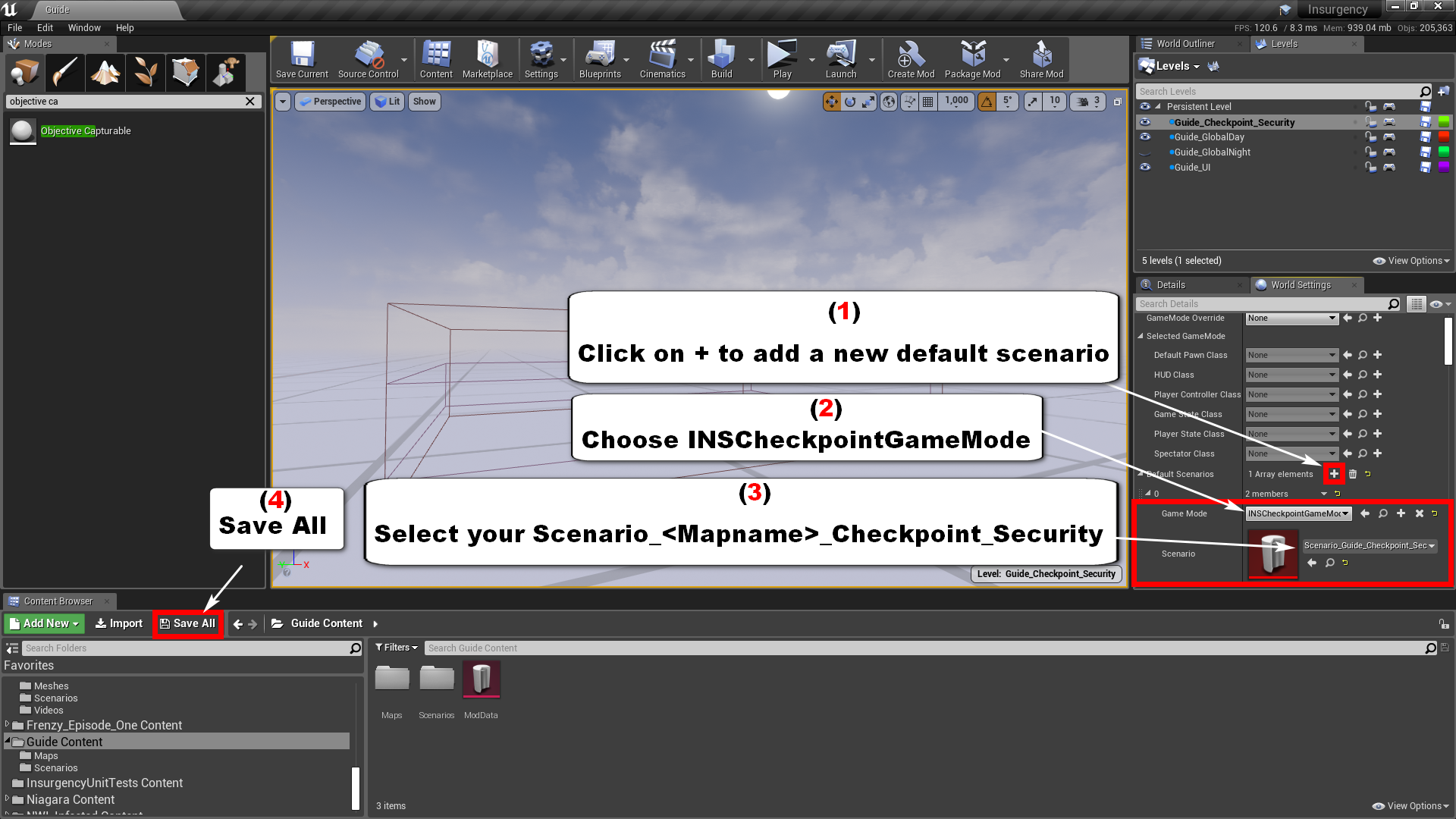Toggle rotation snapping in viewport
The height and width of the screenshot is (819, 1456).
987,101
